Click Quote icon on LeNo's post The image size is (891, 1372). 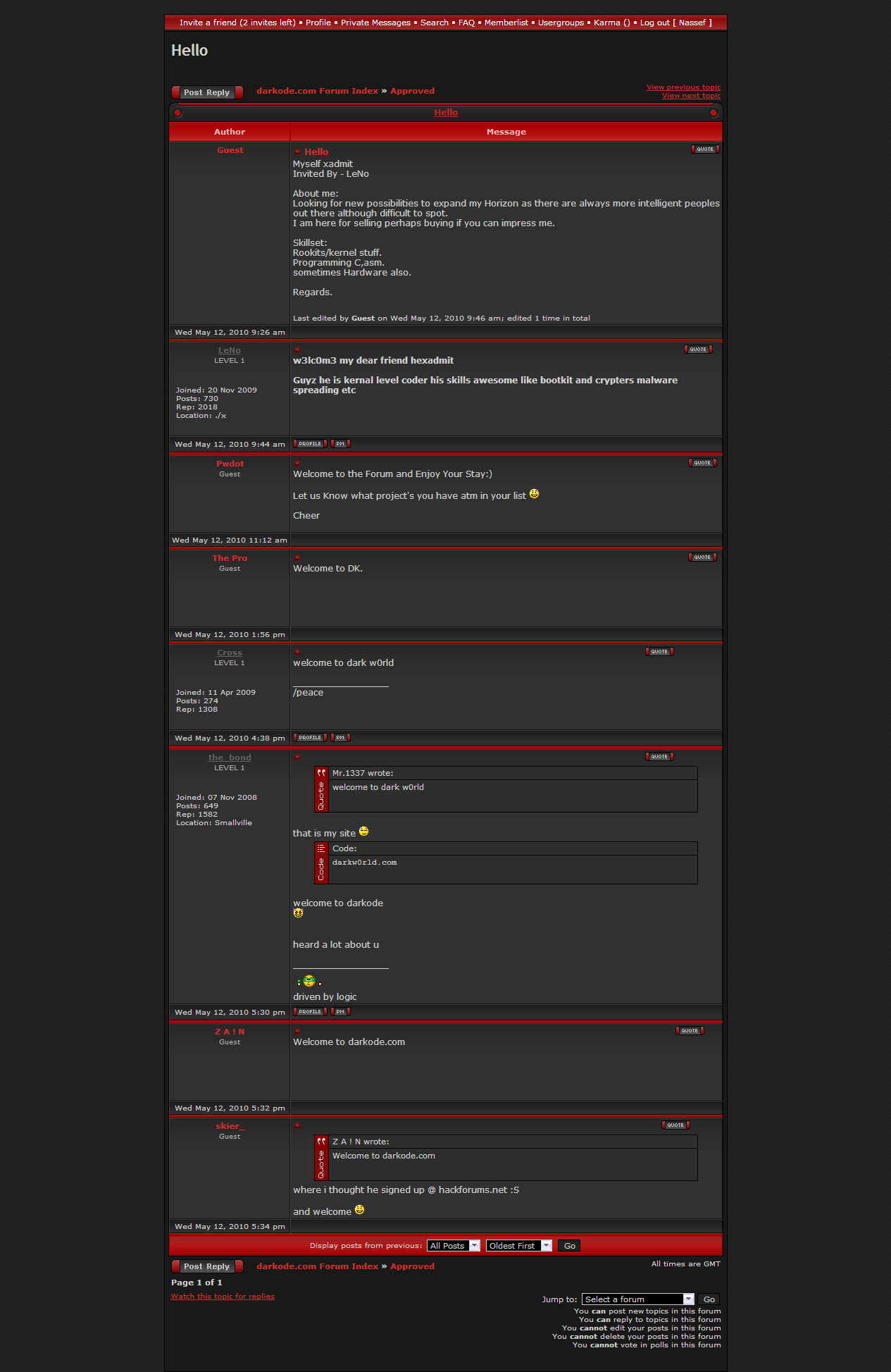click(698, 350)
